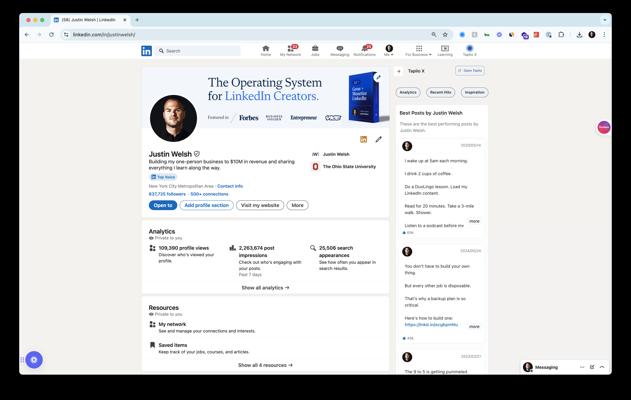Click the Taplio X navbar icon
Image resolution: width=631 pixels, height=400 pixels.
coord(469,49)
